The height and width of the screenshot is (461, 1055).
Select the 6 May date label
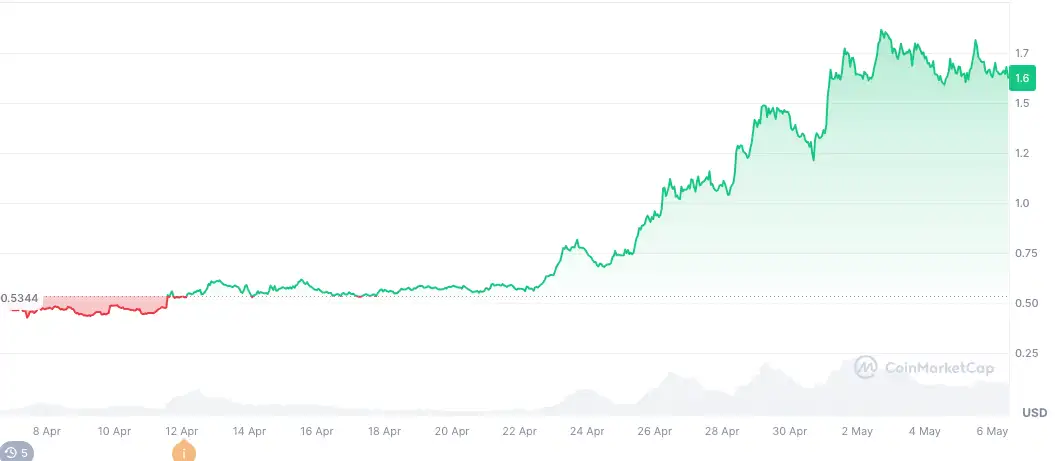pos(992,432)
